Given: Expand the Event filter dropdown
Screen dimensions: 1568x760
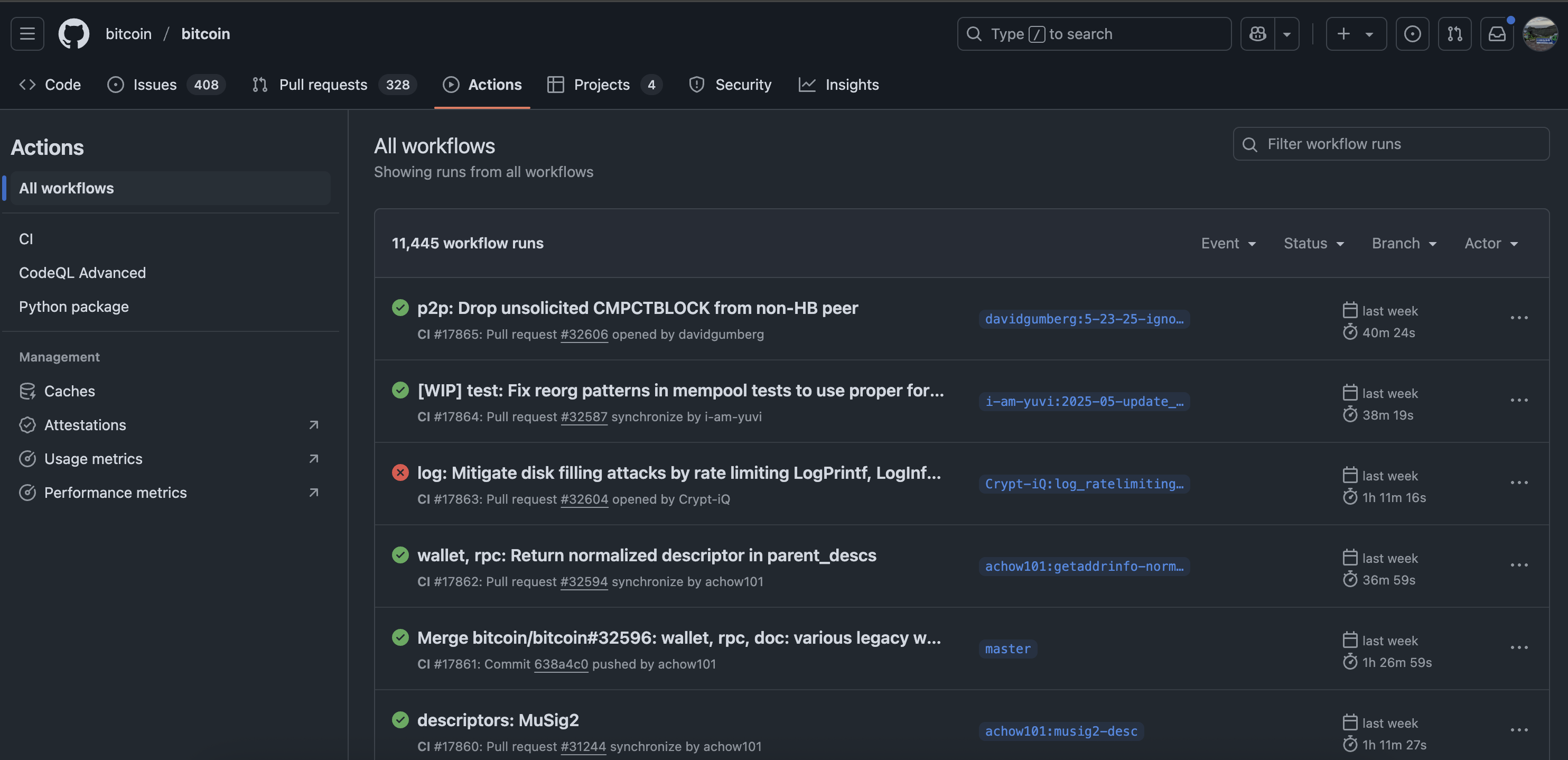Looking at the screenshot, I should point(1228,244).
